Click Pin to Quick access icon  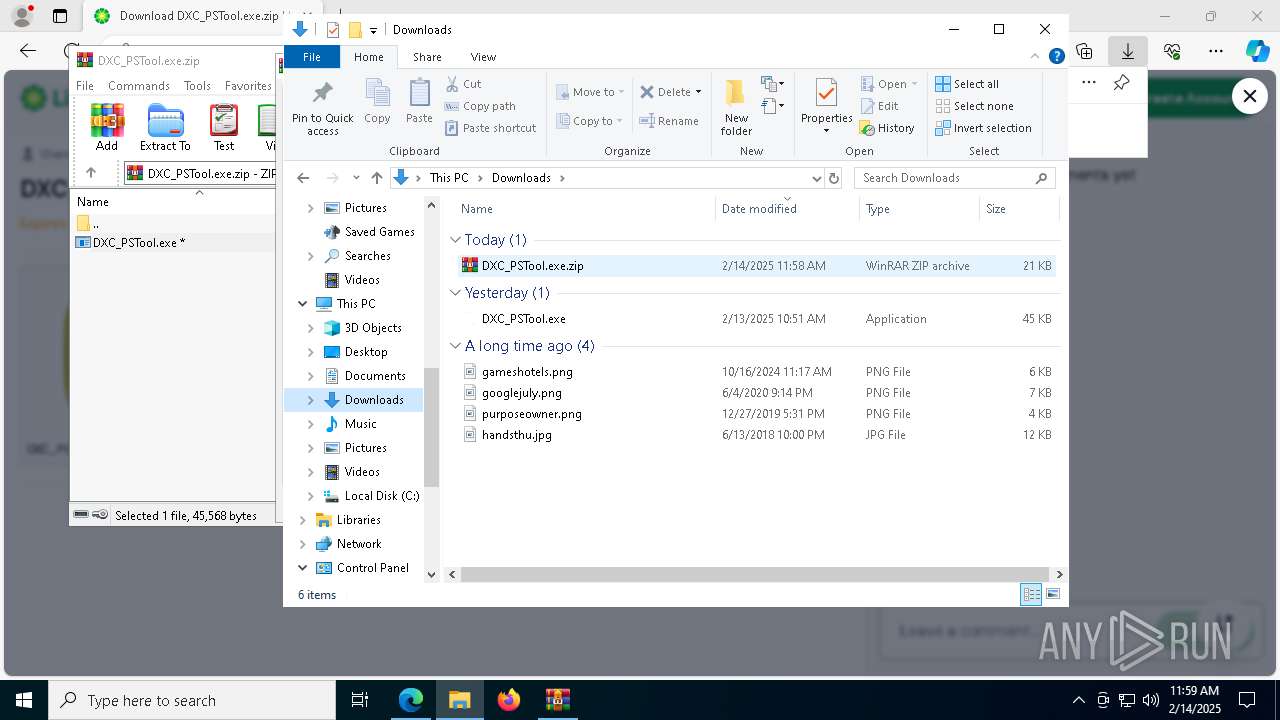pos(322,108)
